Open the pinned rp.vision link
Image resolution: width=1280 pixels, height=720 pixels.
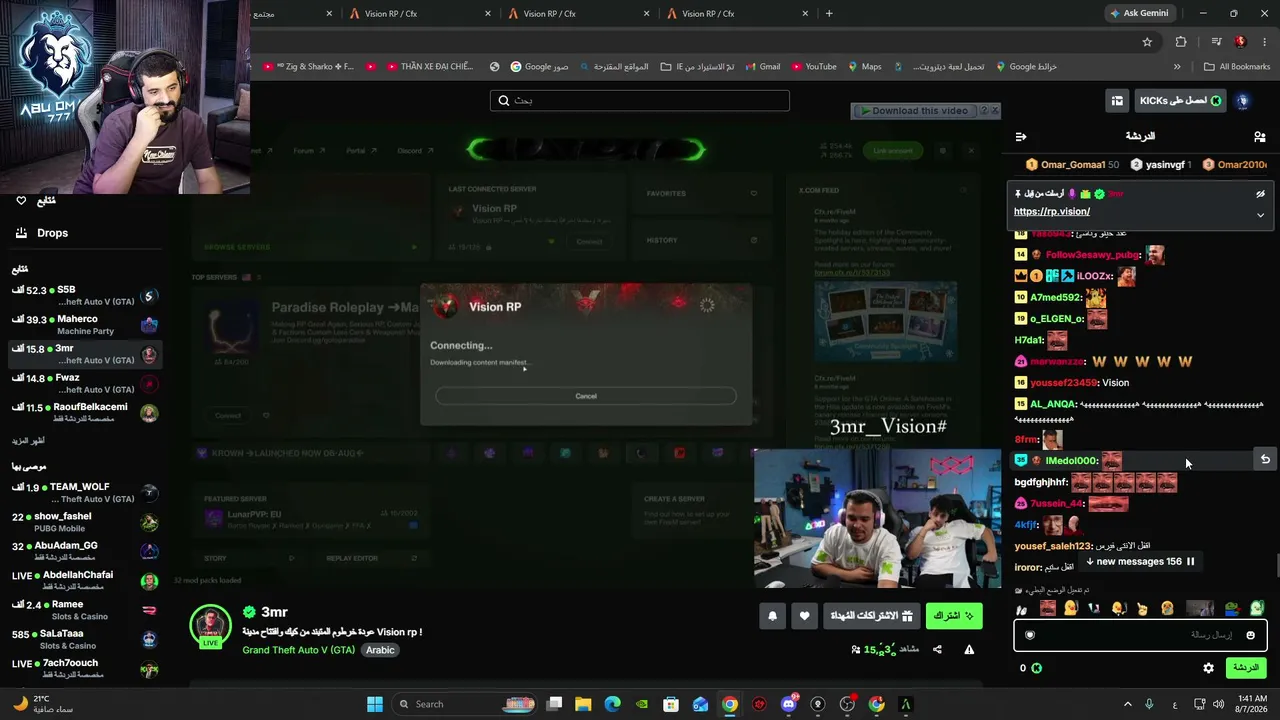coord(1052,212)
